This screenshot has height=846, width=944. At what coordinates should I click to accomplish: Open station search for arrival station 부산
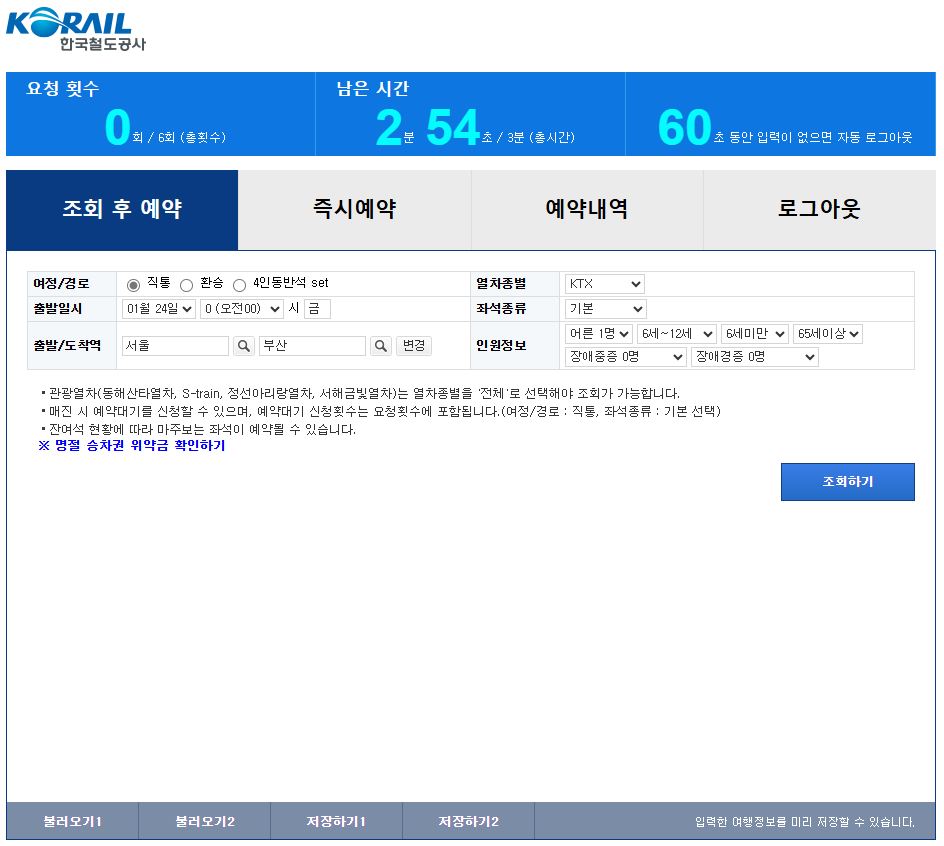[x=379, y=345]
